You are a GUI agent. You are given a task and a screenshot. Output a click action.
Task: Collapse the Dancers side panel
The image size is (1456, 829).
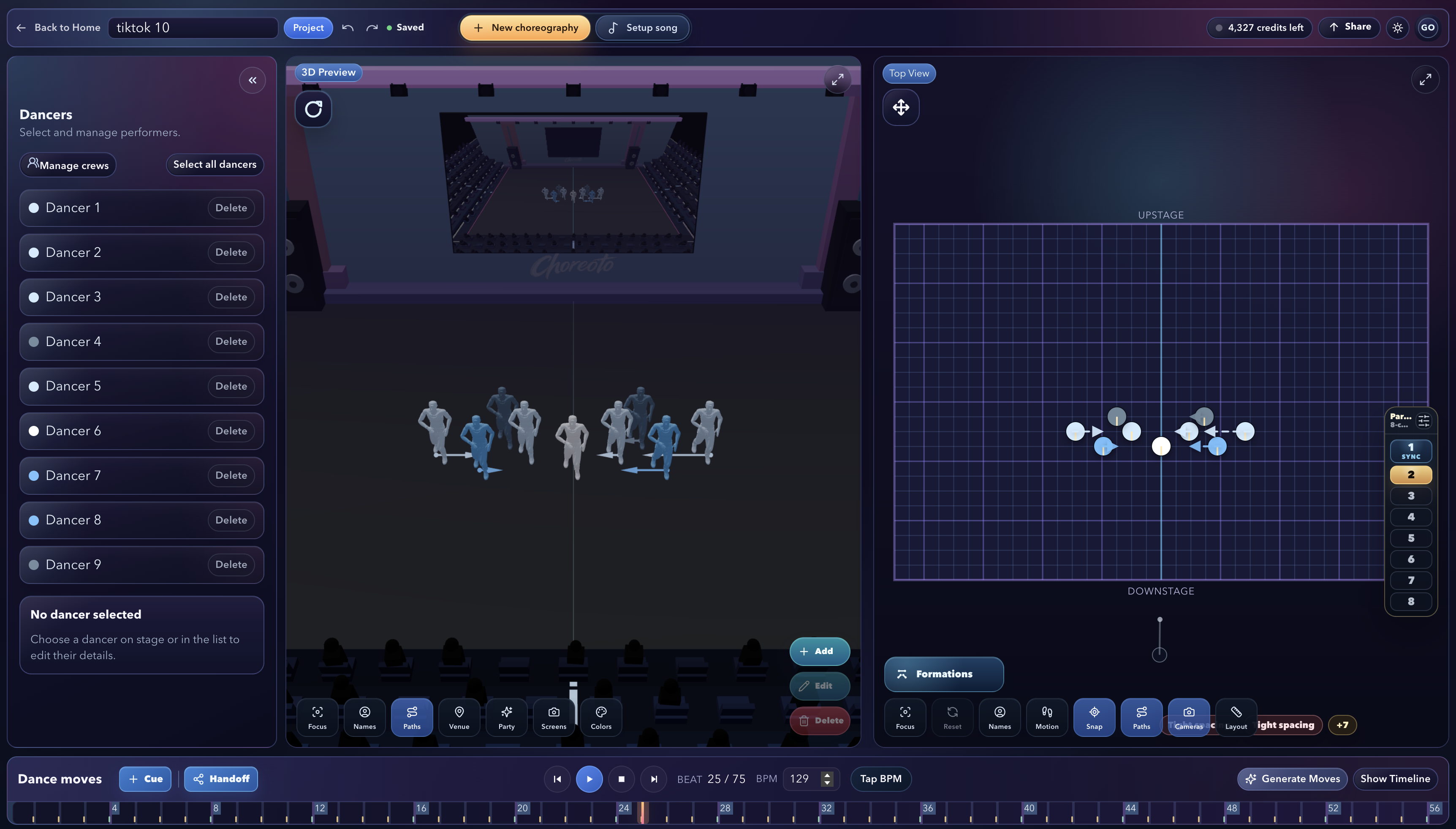point(252,80)
